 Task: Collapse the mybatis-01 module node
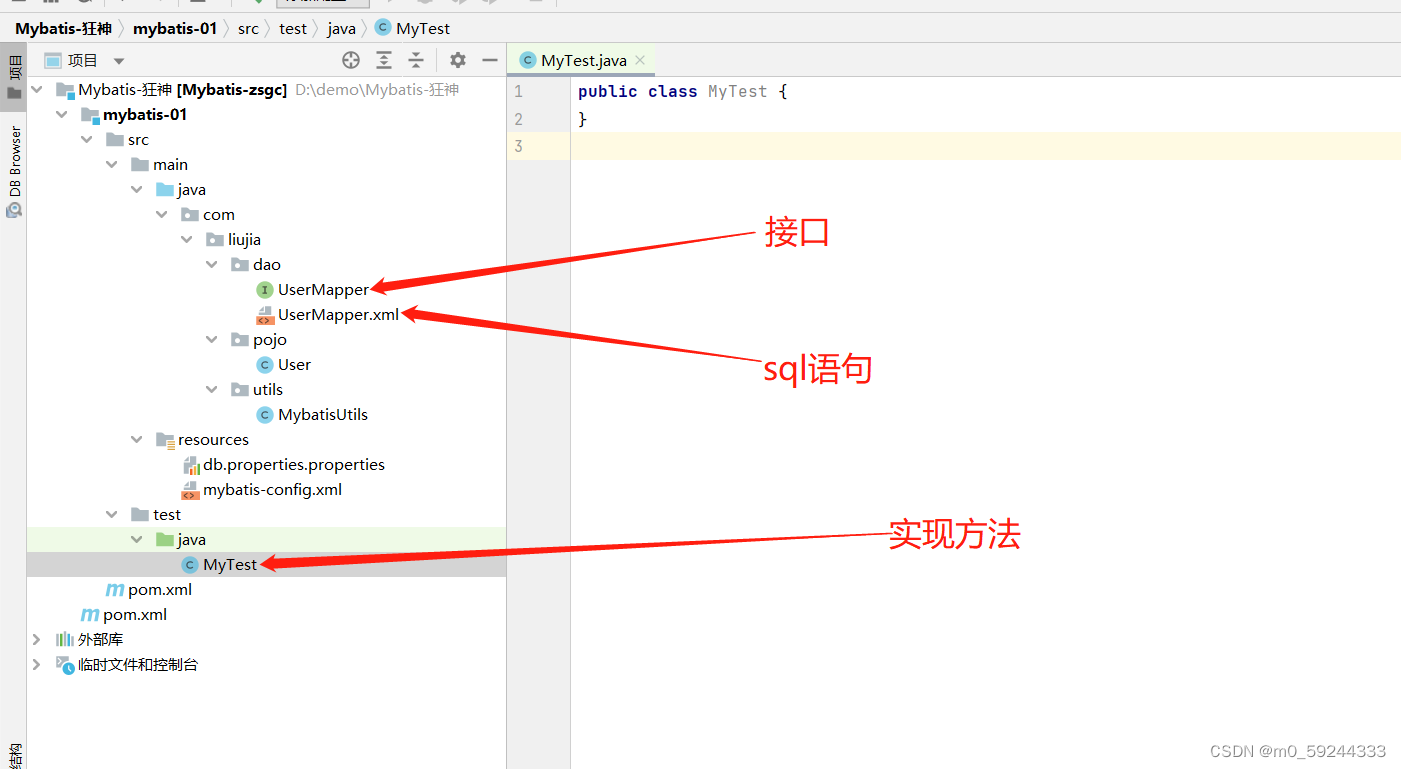(x=63, y=114)
